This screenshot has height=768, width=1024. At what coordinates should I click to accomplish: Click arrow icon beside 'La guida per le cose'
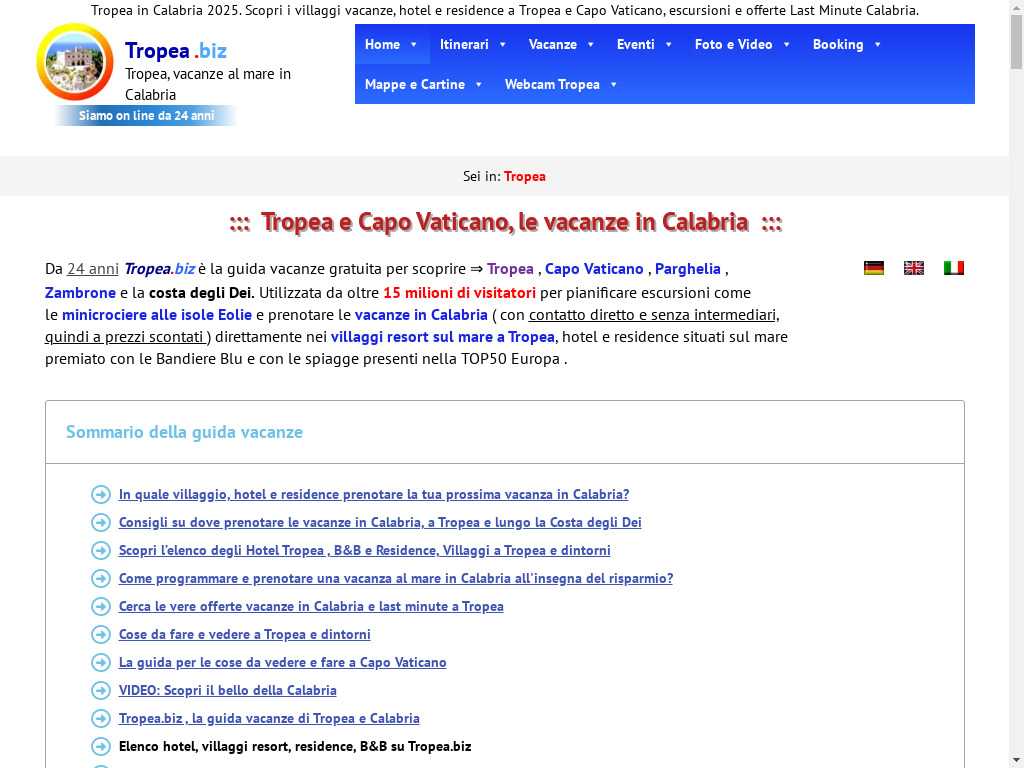pos(101,662)
